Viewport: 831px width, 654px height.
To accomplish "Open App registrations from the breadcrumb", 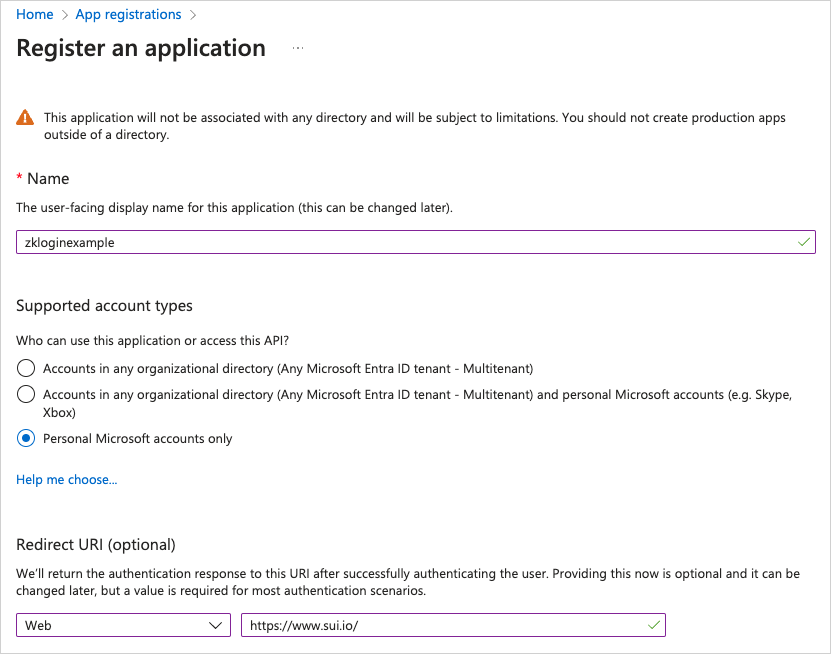I will [x=128, y=14].
